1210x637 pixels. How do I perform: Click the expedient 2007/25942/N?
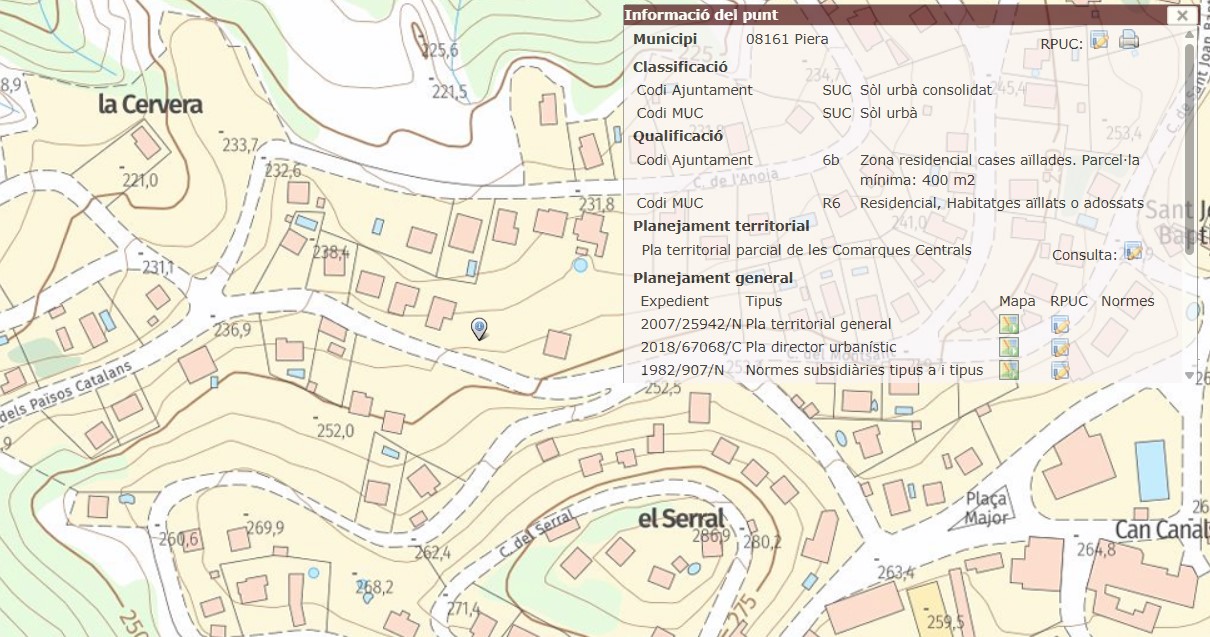coord(691,324)
